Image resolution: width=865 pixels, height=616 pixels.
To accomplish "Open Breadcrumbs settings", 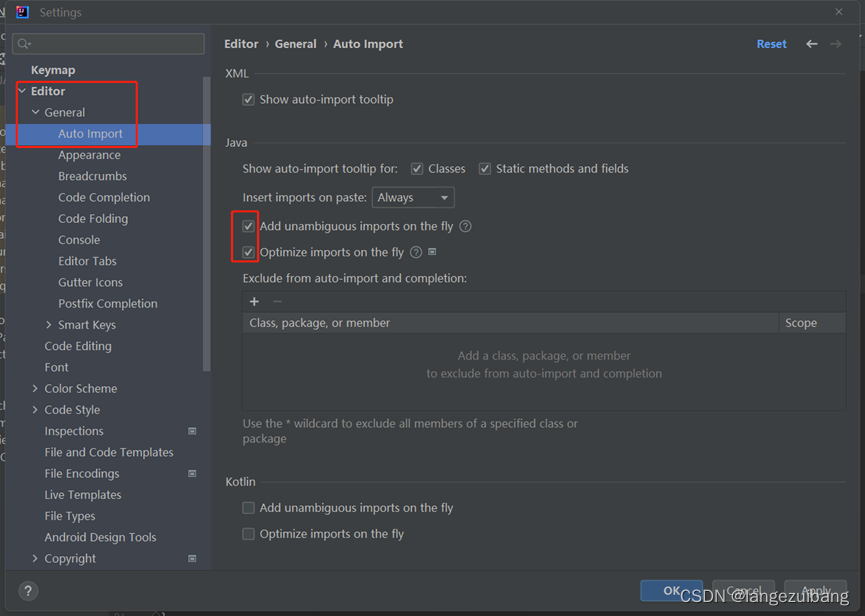I will (93, 176).
